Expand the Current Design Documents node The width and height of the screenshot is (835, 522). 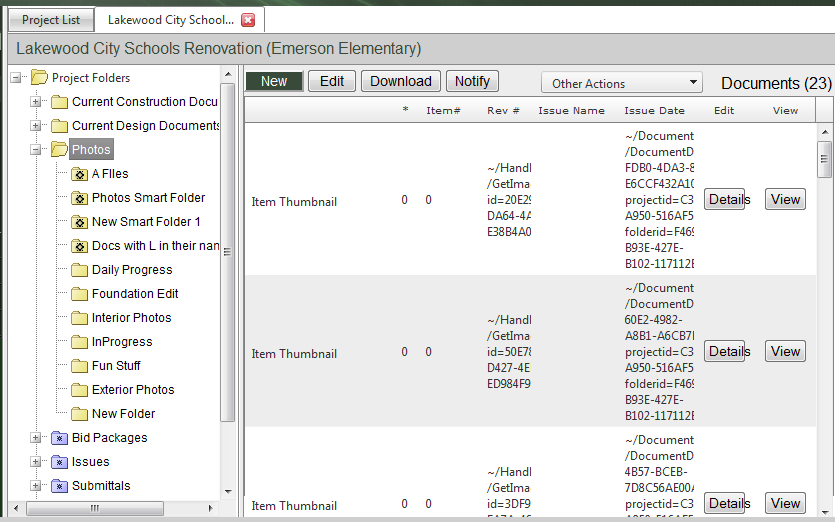point(36,126)
